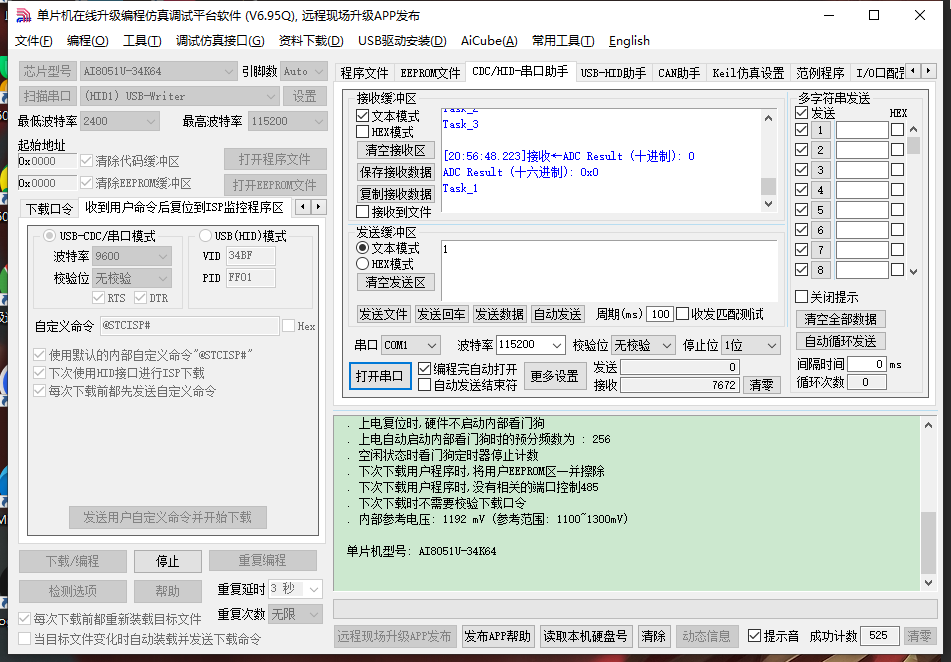The image size is (951, 662).
Task: Click green log panel scroll up arrow
Action: pyautogui.click(x=928, y=425)
